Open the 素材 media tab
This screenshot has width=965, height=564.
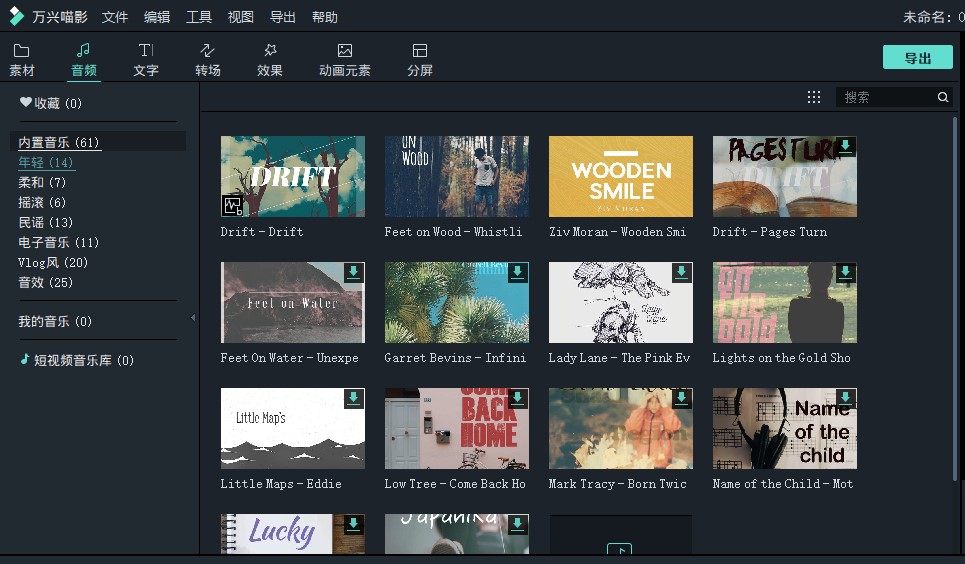(22, 59)
